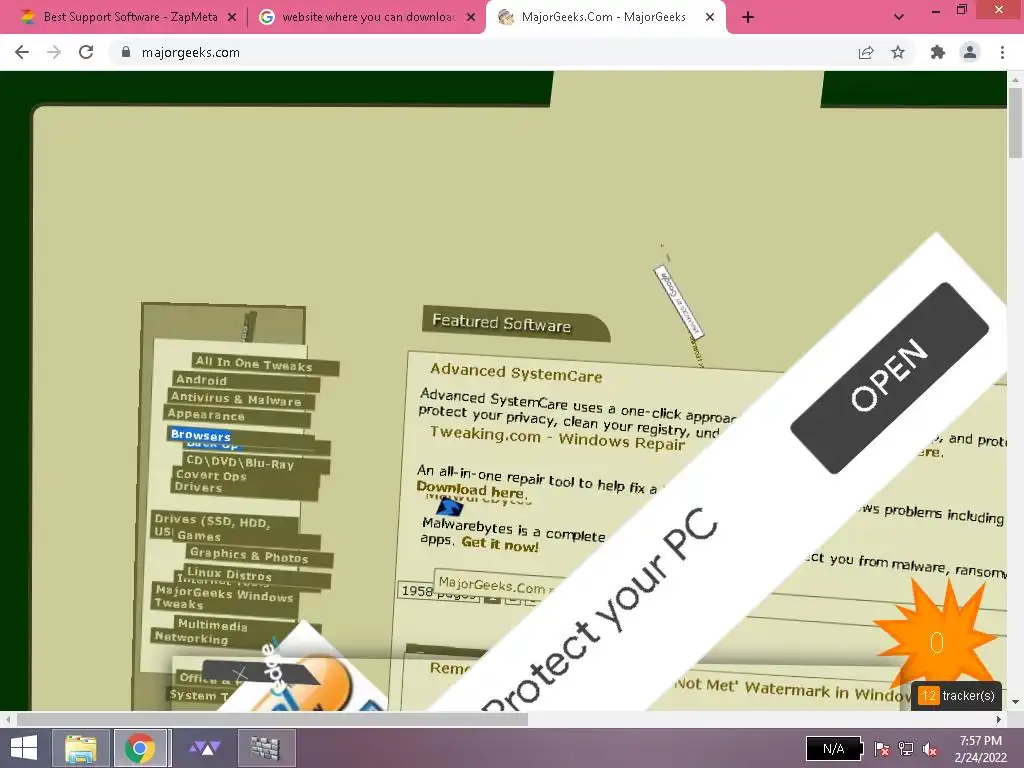Open the Networking category
Image resolution: width=1024 pixels, height=768 pixels.
(191, 638)
